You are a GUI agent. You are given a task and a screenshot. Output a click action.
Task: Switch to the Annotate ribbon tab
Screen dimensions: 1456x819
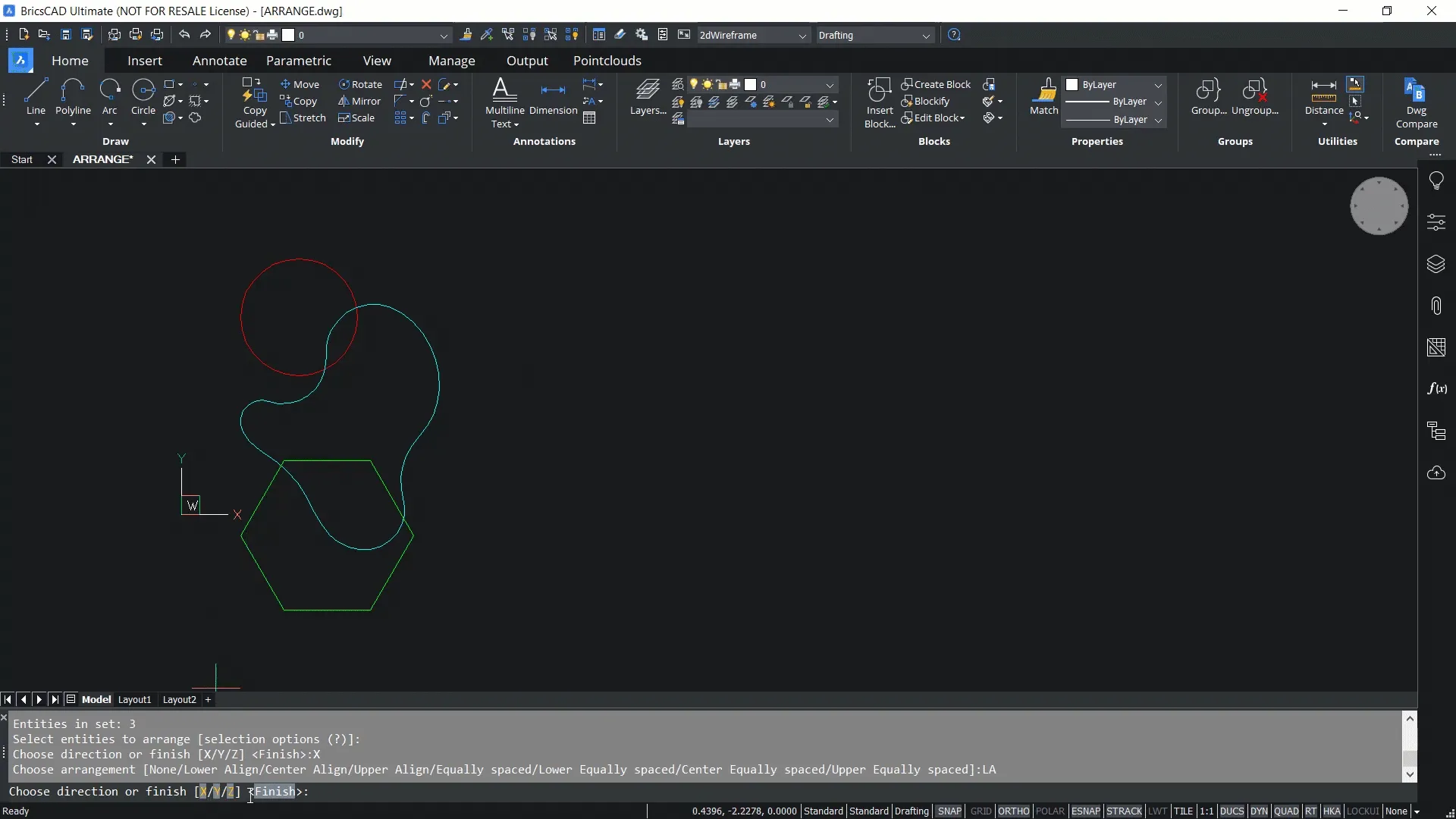[219, 61]
